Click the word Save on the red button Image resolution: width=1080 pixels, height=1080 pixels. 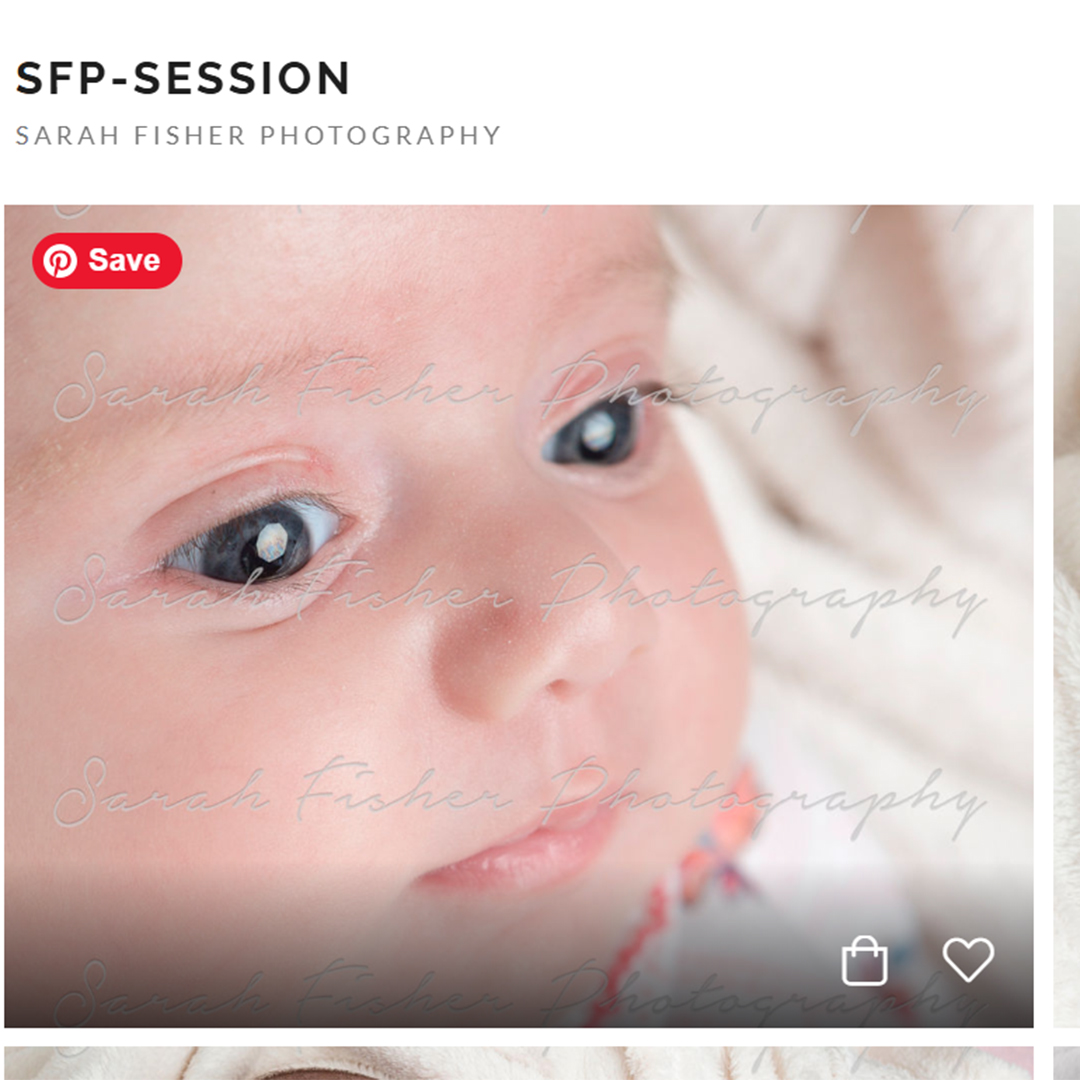tap(124, 261)
